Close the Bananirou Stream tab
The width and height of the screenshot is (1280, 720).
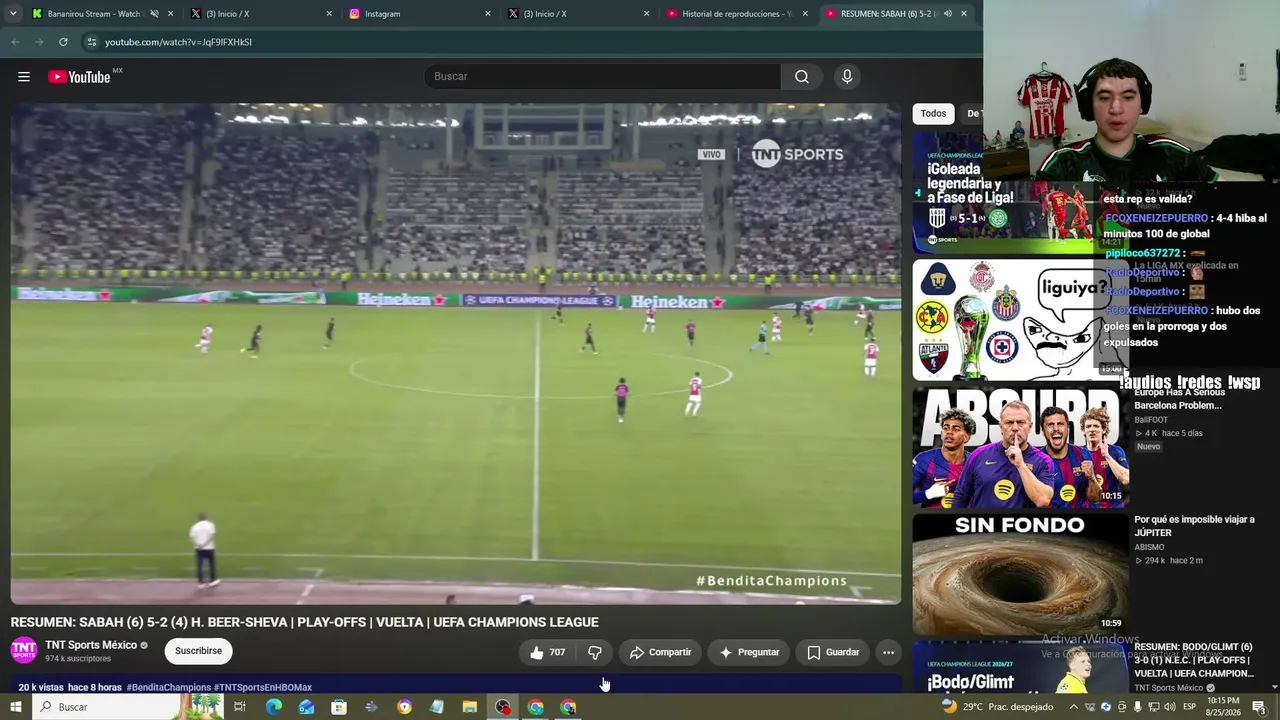(x=171, y=14)
